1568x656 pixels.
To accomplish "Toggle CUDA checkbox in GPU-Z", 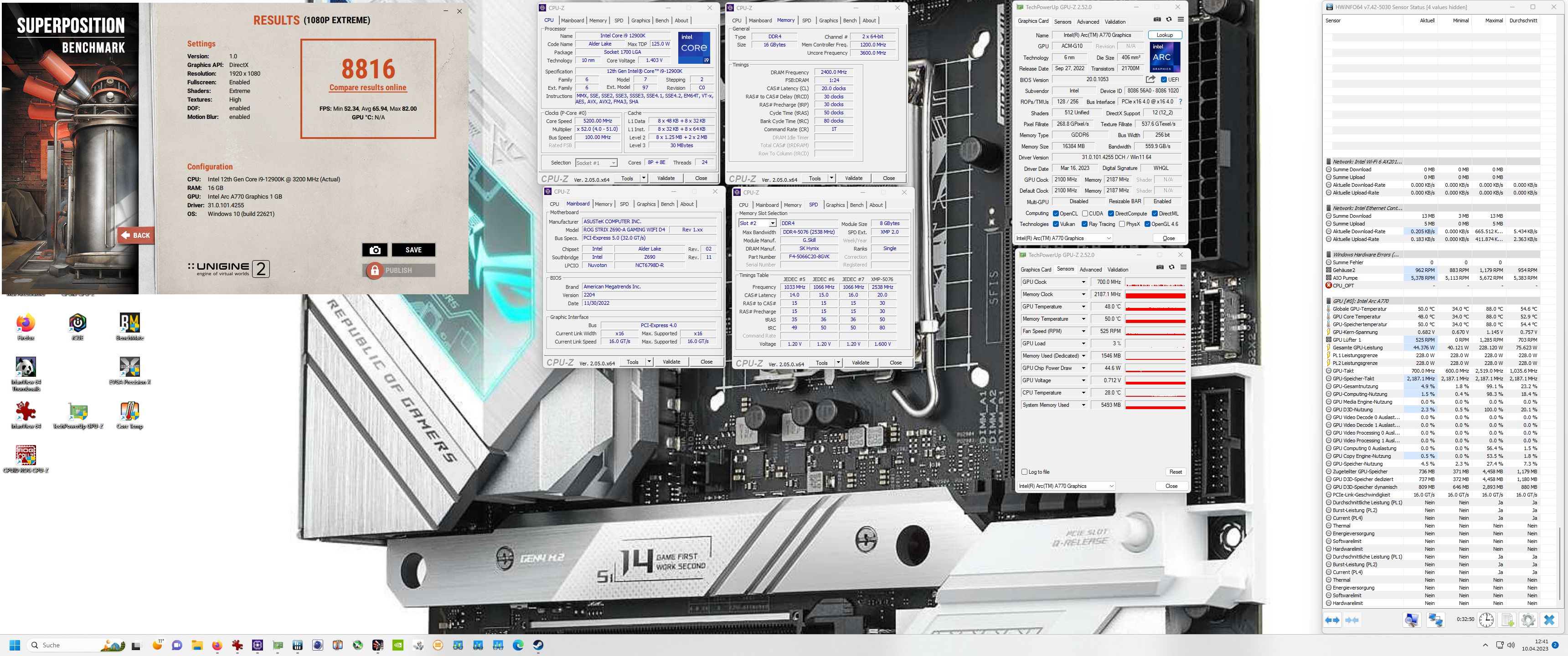I will click(1085, 214).
